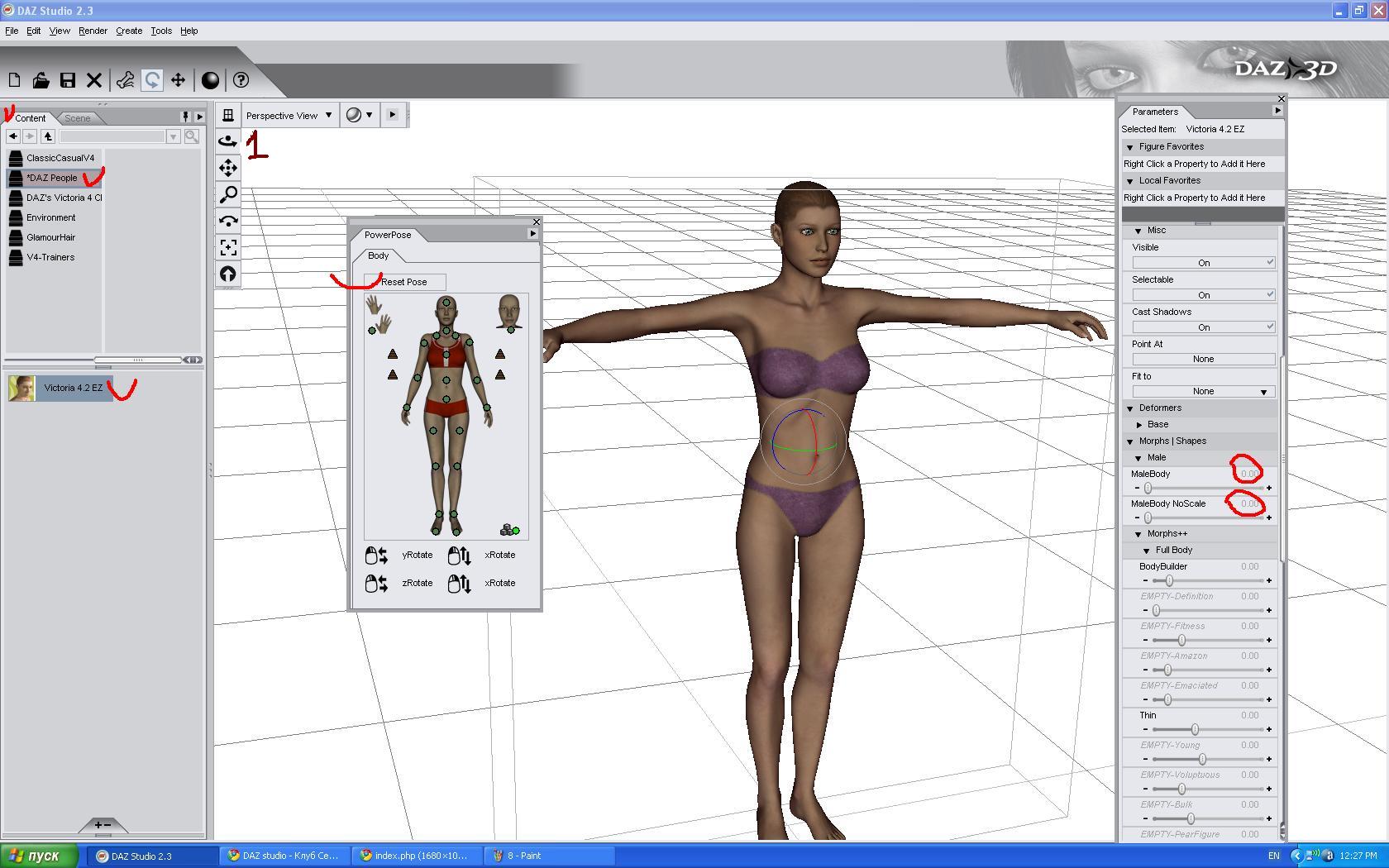Image resolution: width=1389 pixels, height=868 pixels.
Task: Open a file using the folder icon
Action: pyautogui.click(x=41, y=80)
